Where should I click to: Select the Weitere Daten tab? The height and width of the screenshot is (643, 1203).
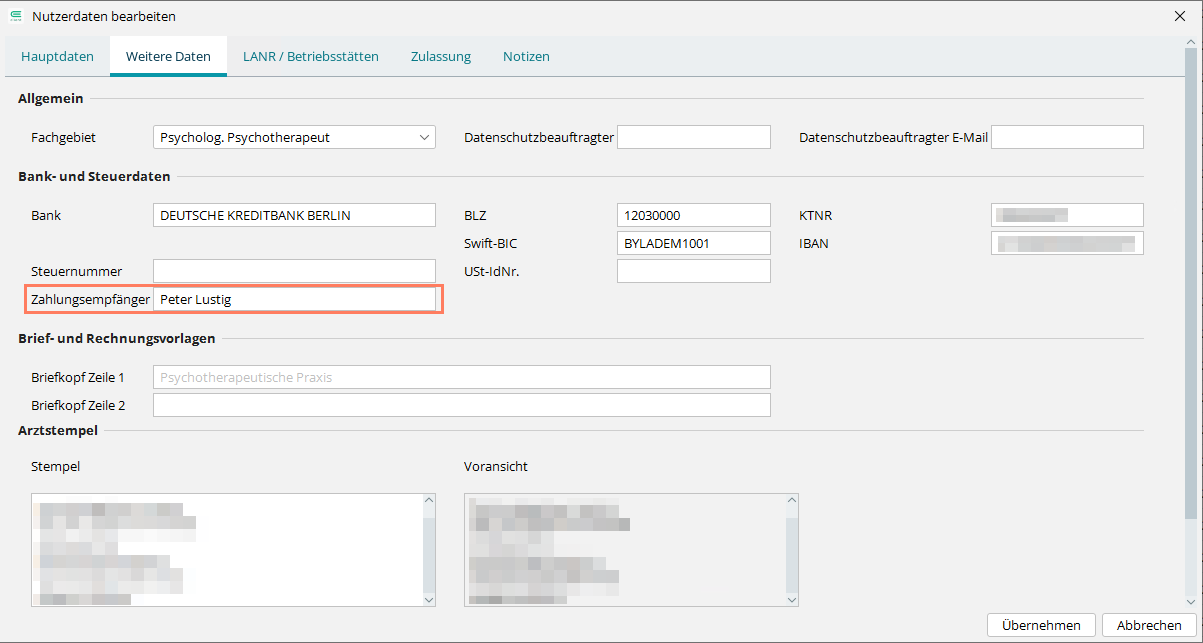coord(168,56)
